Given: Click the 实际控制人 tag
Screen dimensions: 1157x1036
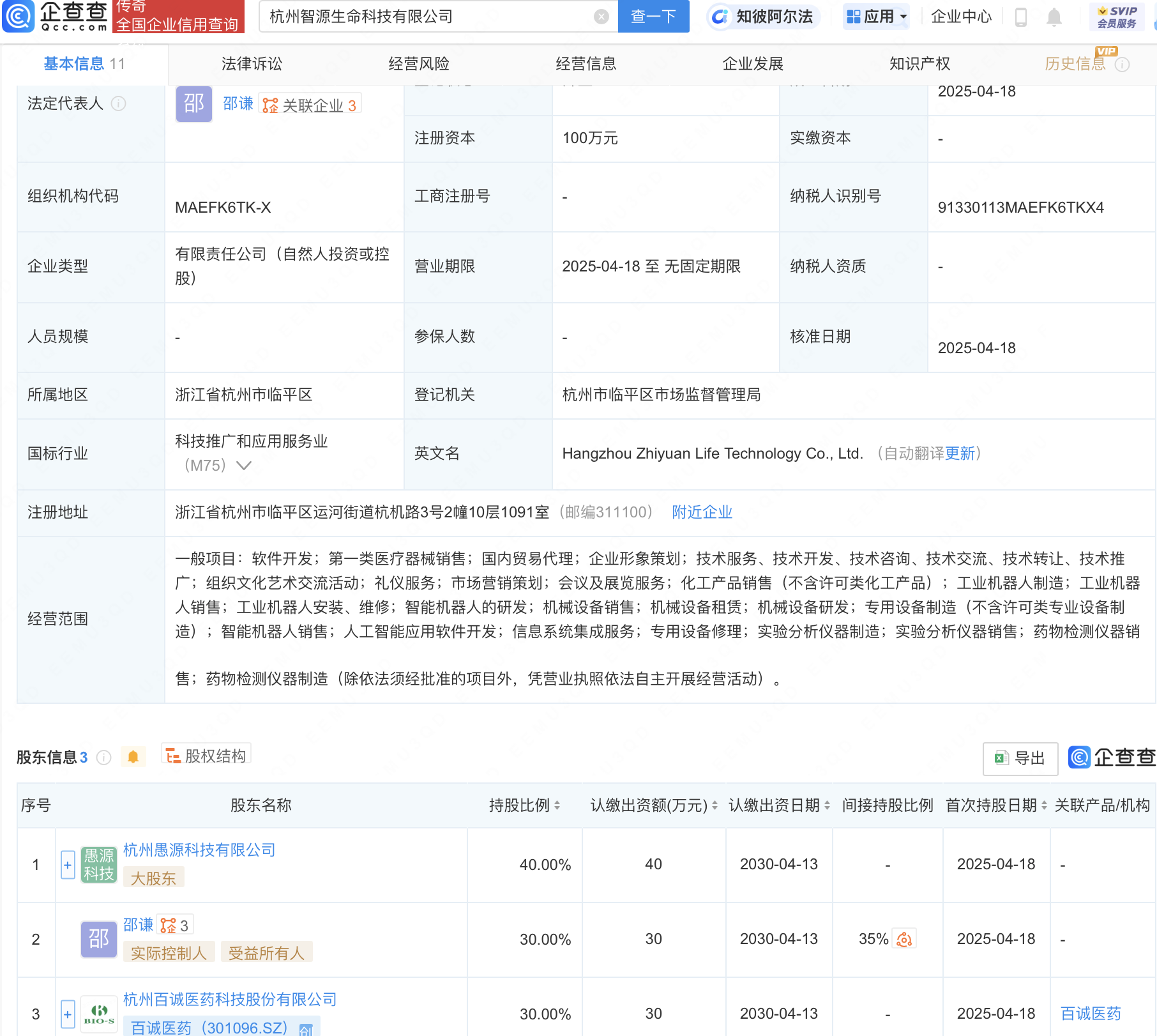Looking at the screenshot, I should tap(169, 953).
